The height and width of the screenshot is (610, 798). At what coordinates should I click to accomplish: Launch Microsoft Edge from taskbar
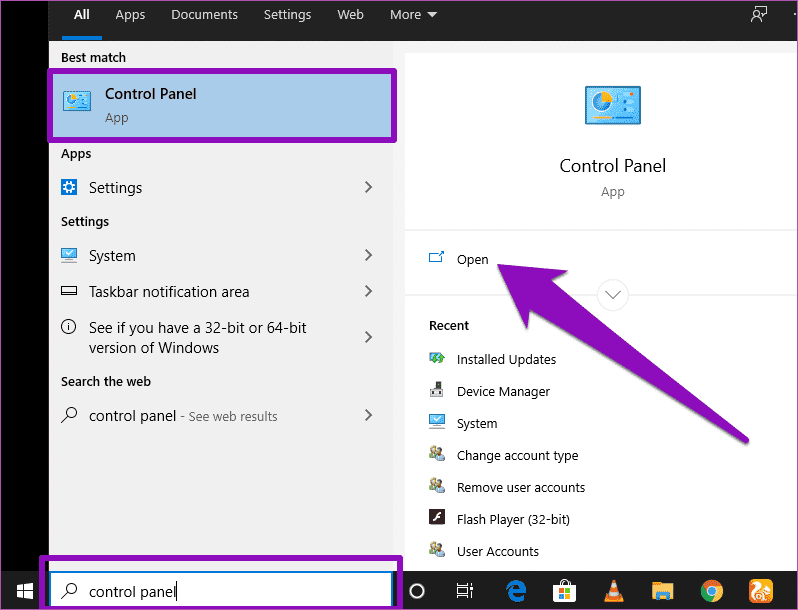[516, 591]
